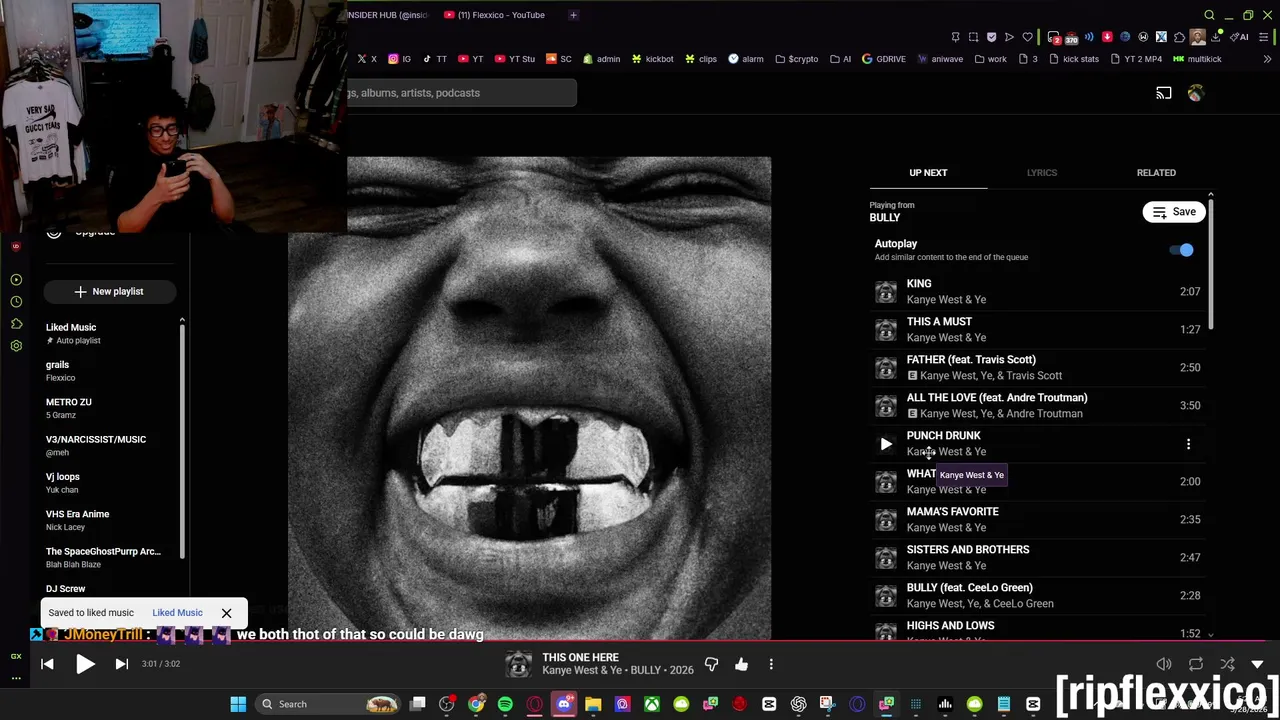Click the thumbs-up like icon in player bar
The image size is (1280, 720).
tap(741, 664)
